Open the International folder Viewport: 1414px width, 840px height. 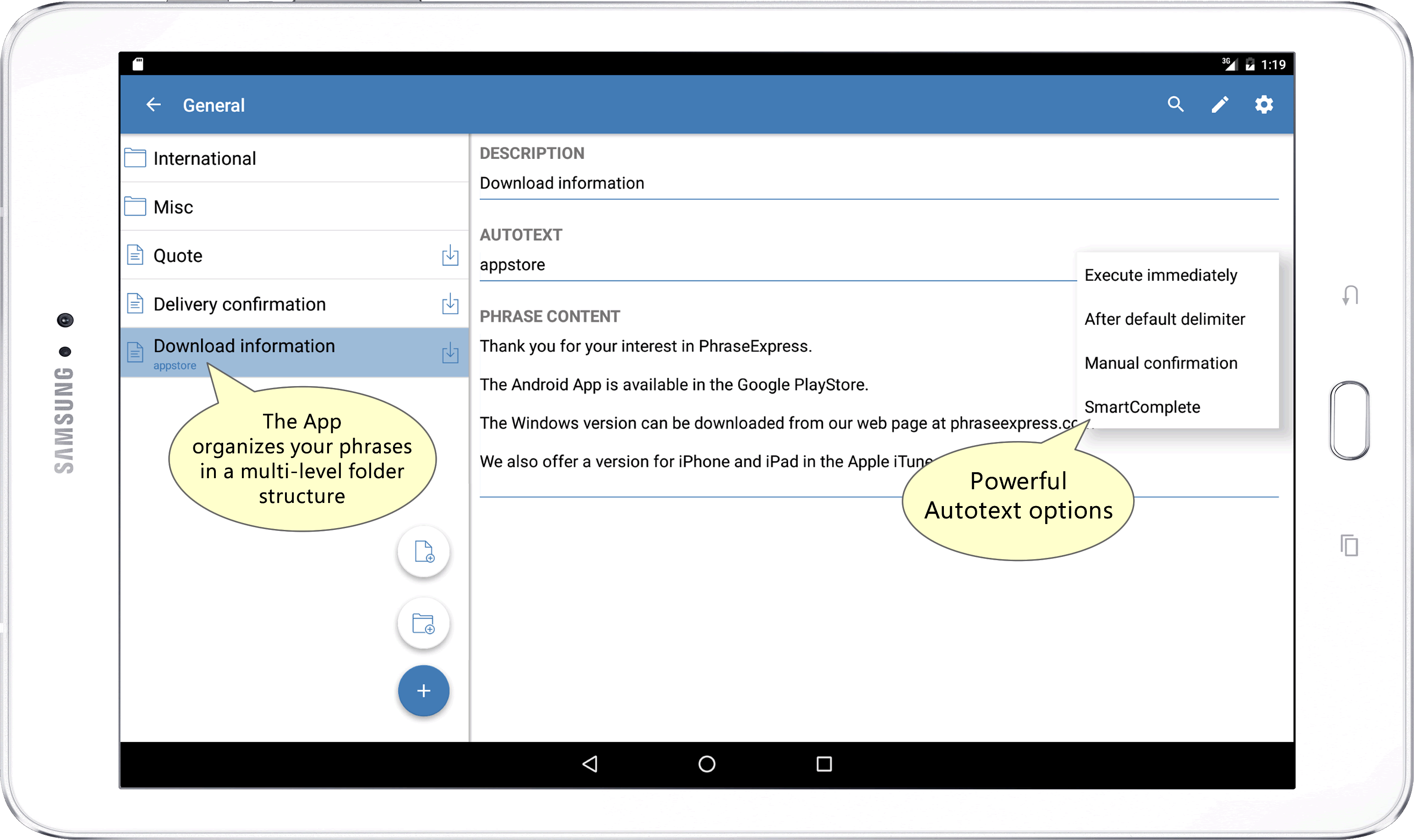(x=295, y=158)
